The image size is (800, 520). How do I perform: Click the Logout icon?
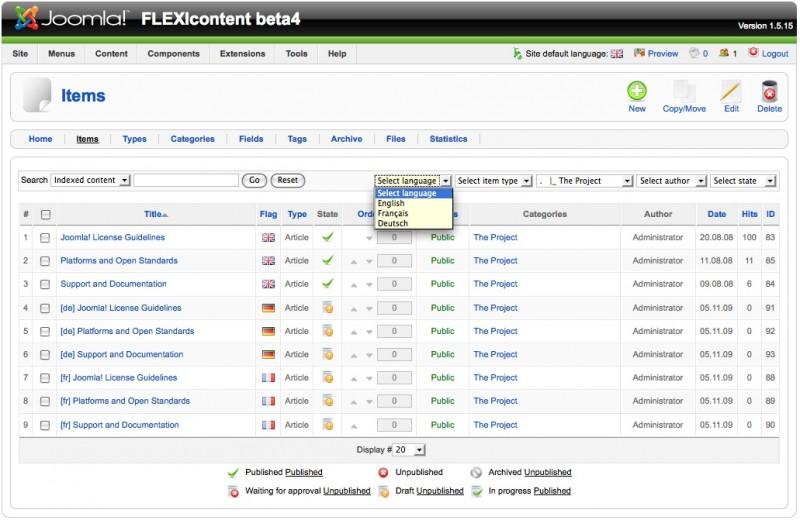click(x=753, y=52)
